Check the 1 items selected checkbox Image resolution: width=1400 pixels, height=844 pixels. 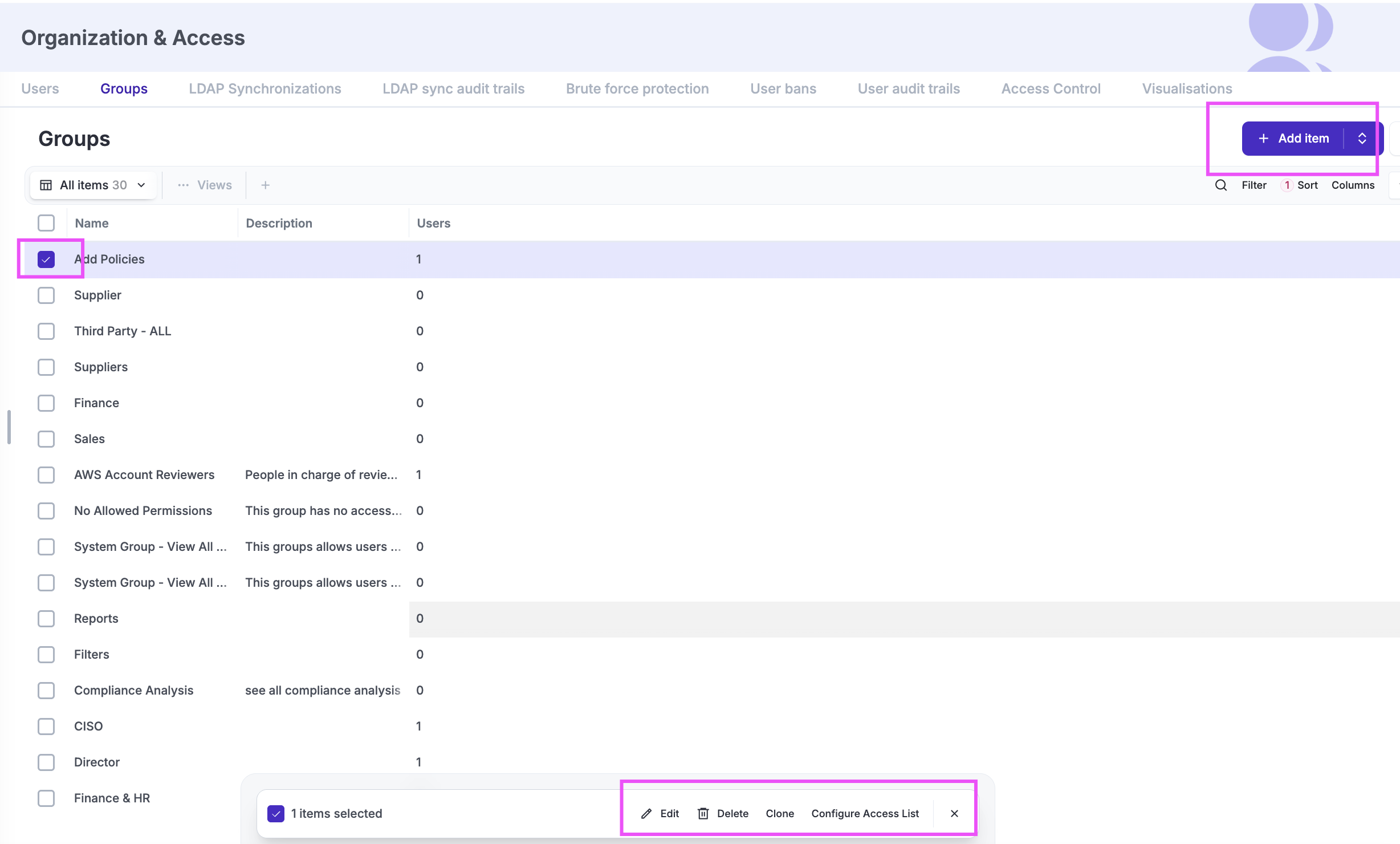[276, 814]
